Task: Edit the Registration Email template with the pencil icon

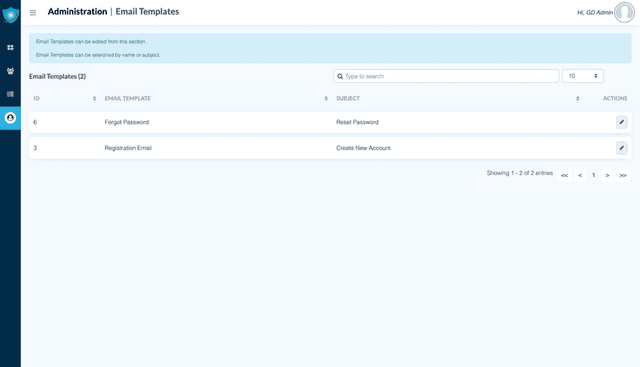Action: [622, 148]
